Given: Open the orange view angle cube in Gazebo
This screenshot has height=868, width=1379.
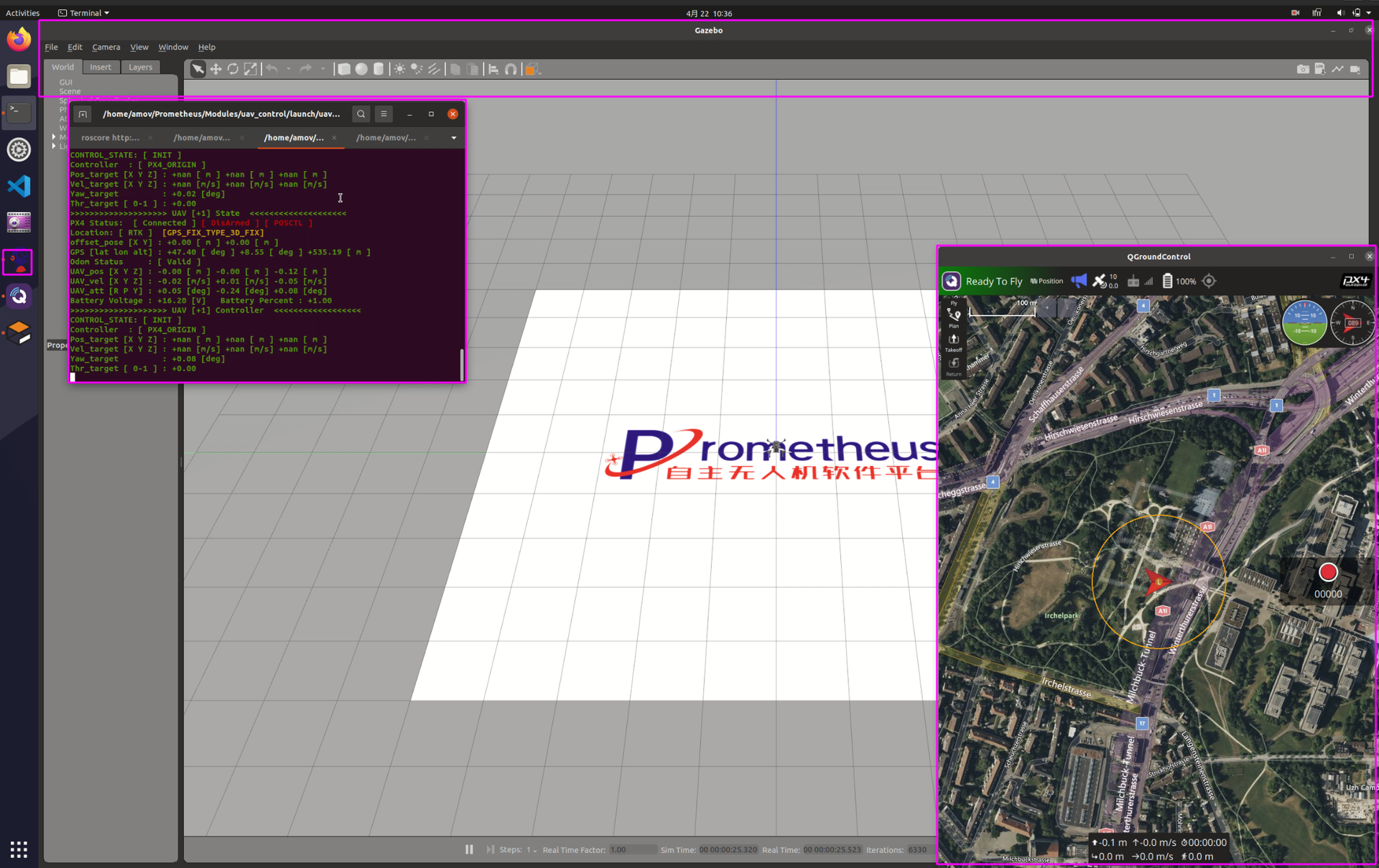Looking at the screenshot, I should pos(531,69).
